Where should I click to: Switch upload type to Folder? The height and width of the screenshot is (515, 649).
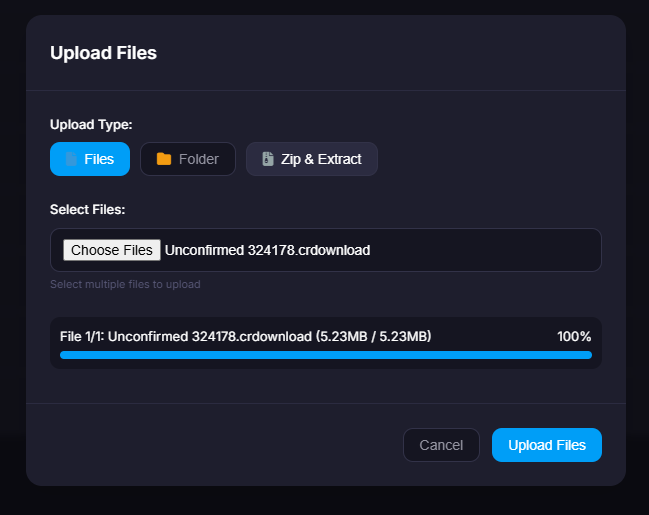pyautogui.click(x=187, y=159)
